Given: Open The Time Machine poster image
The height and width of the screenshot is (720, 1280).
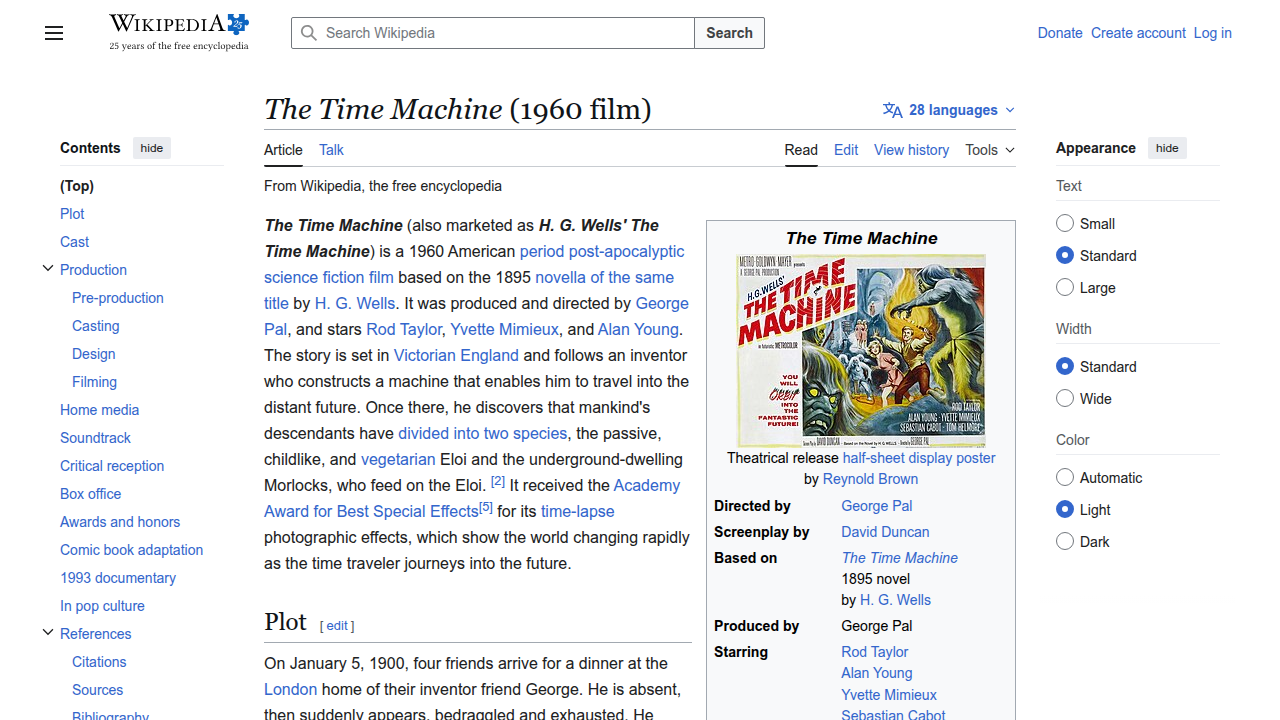Looking at the screenshot, I should click(x=861, y=350).
